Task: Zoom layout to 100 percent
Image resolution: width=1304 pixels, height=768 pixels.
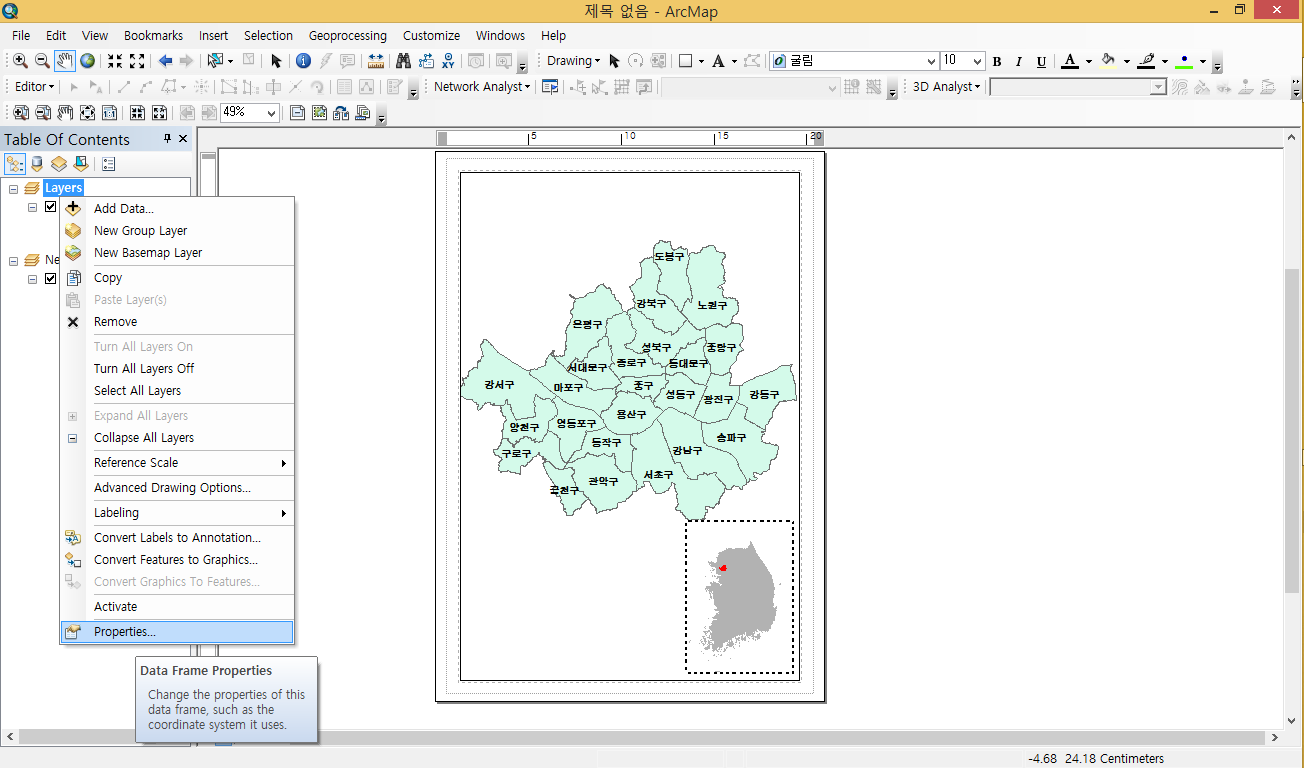Action: tap(110, 113)
